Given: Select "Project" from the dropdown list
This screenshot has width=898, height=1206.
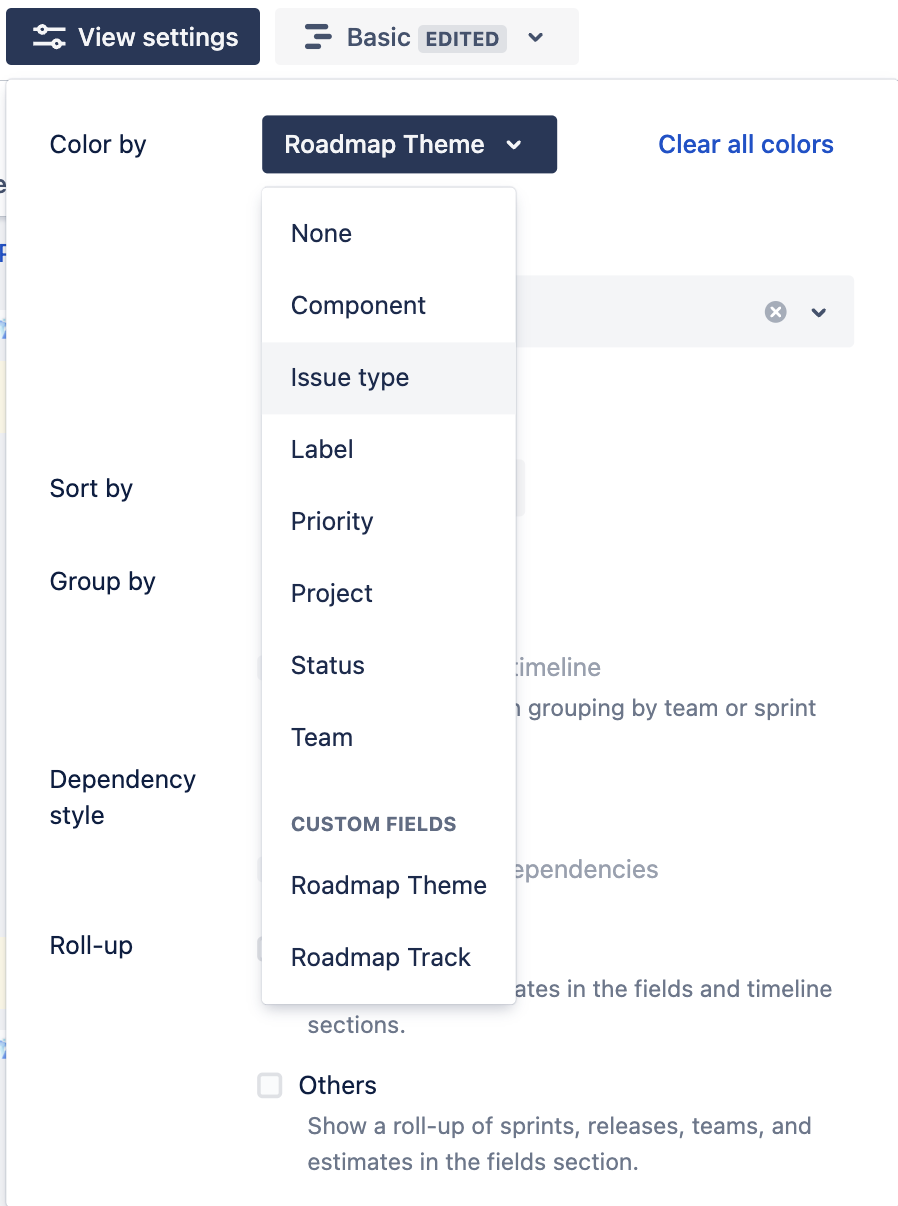Looking at the screenshot, I should tap(331, 593).
